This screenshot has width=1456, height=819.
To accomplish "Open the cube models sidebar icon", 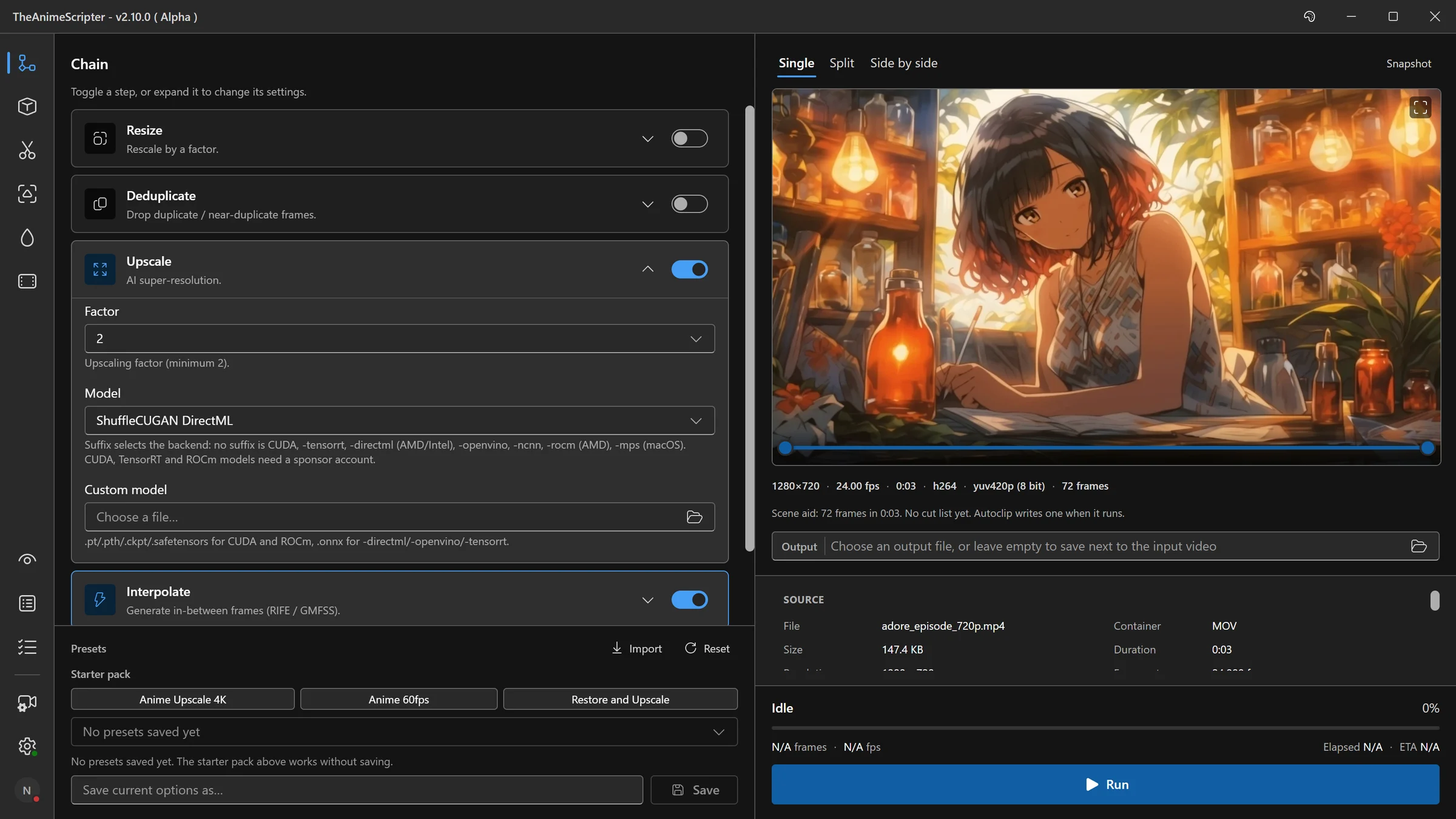I will tap(27, 107).
